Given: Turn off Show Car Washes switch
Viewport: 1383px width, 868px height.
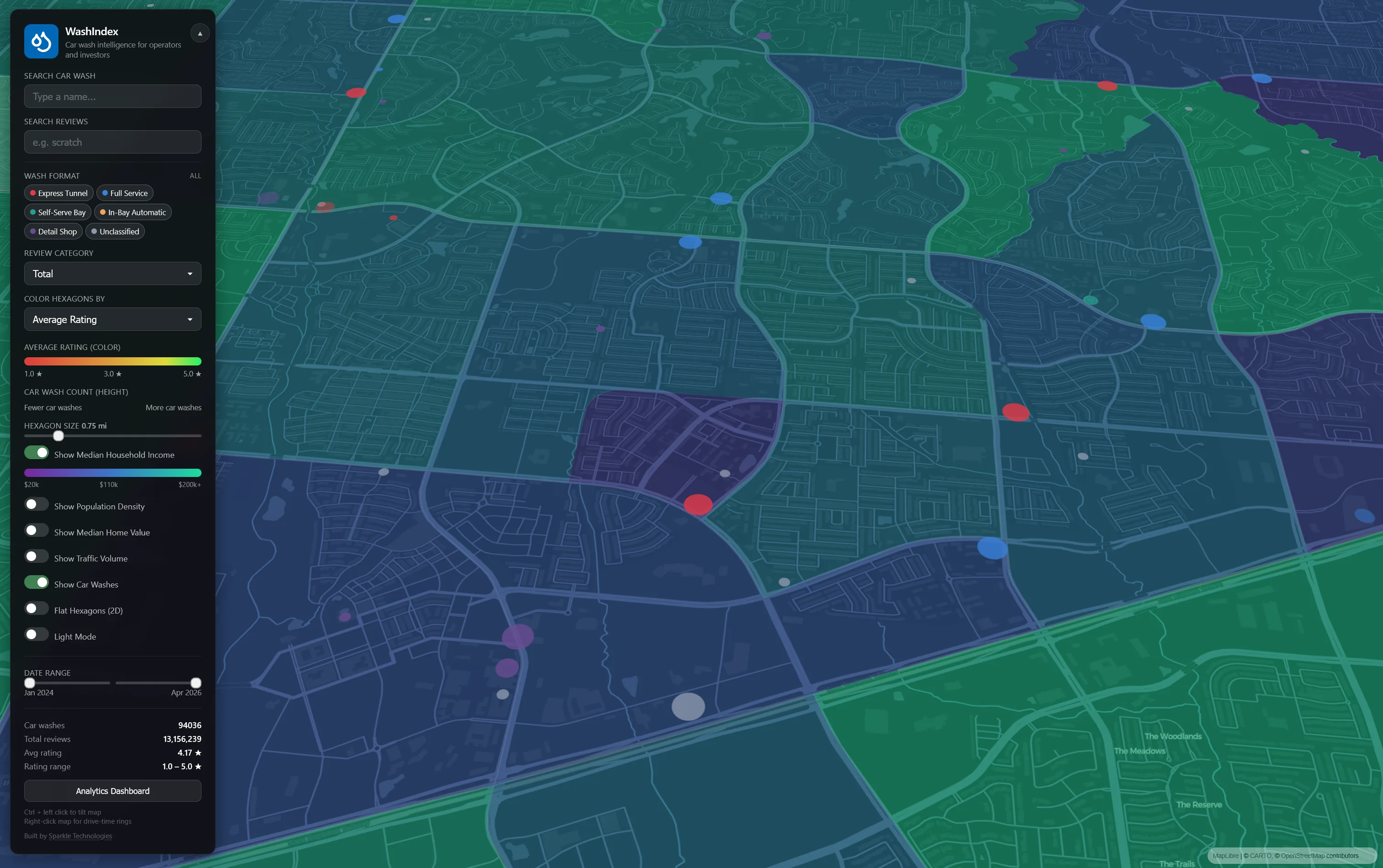Looking at the screenshot, I should 36,582.
